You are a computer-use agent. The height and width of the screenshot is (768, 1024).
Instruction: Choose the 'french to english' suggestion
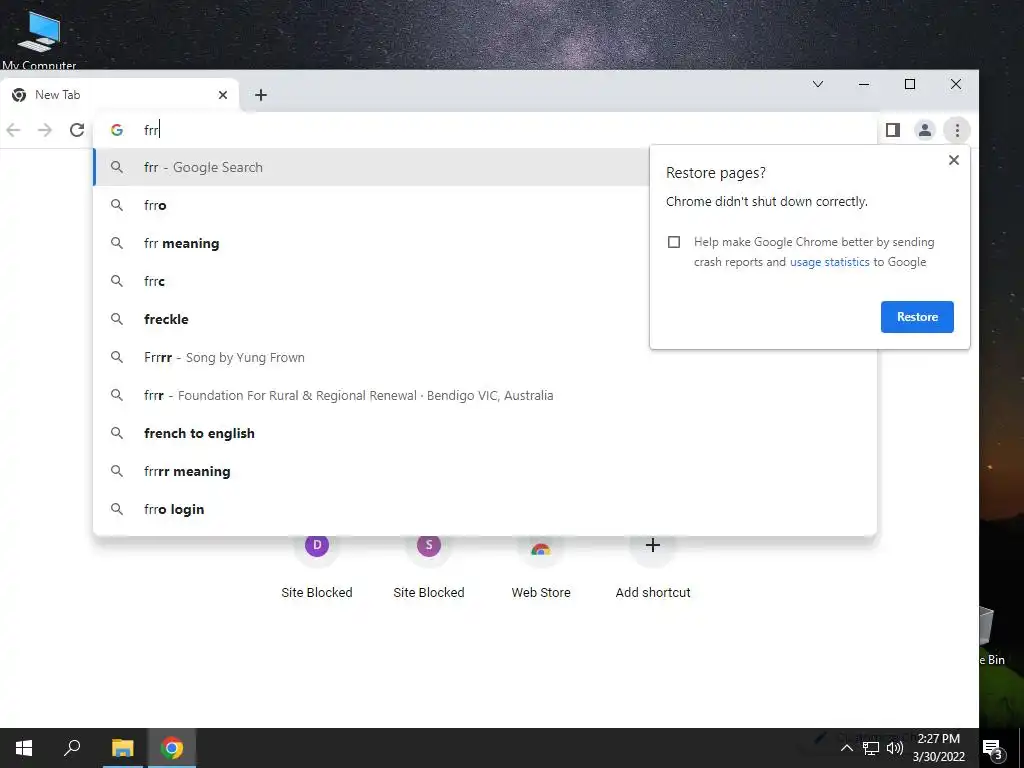point(485,433)
